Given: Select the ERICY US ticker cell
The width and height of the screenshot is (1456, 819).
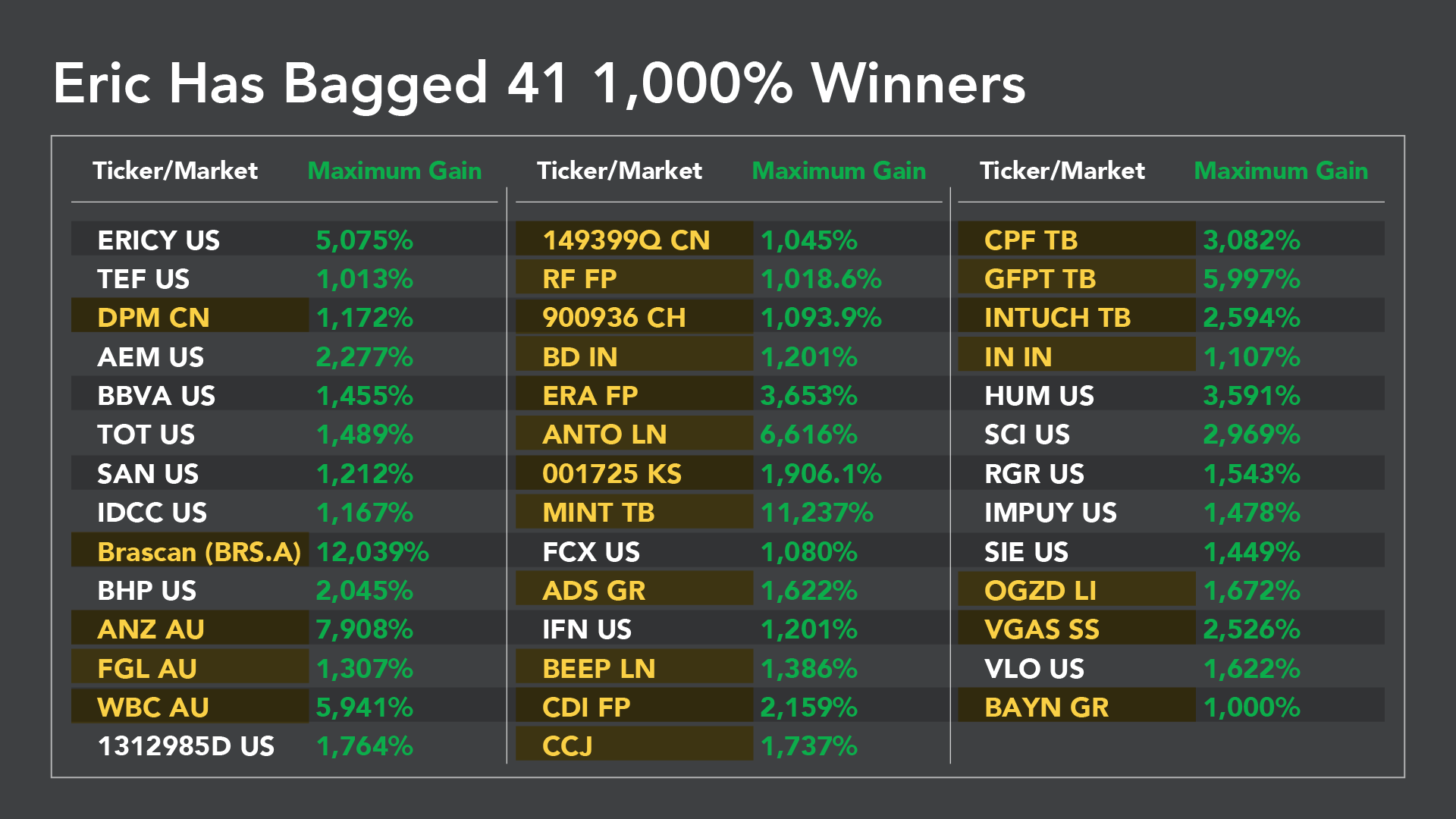Looking at the screenshot, I should pyautogui.click(x=158, y=240).
